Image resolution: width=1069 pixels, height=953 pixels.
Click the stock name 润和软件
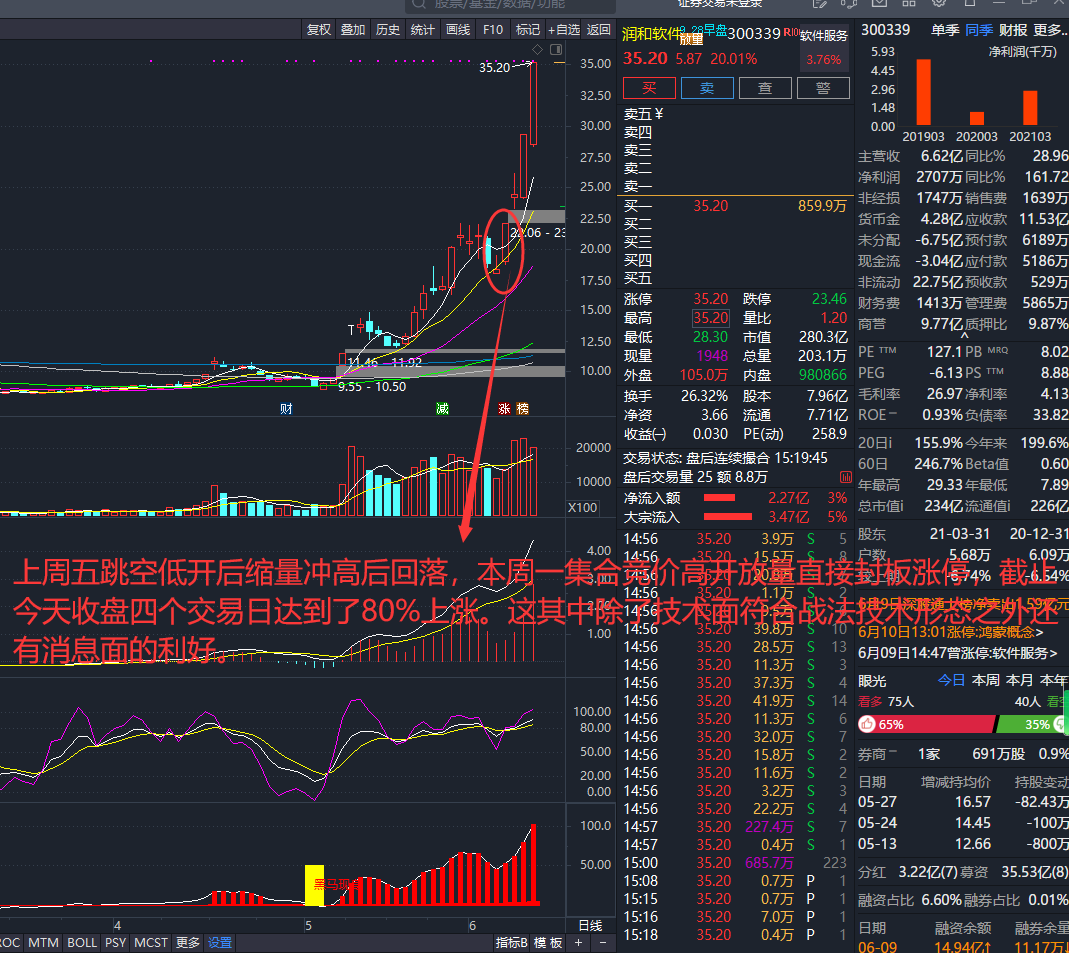[651, 33]
